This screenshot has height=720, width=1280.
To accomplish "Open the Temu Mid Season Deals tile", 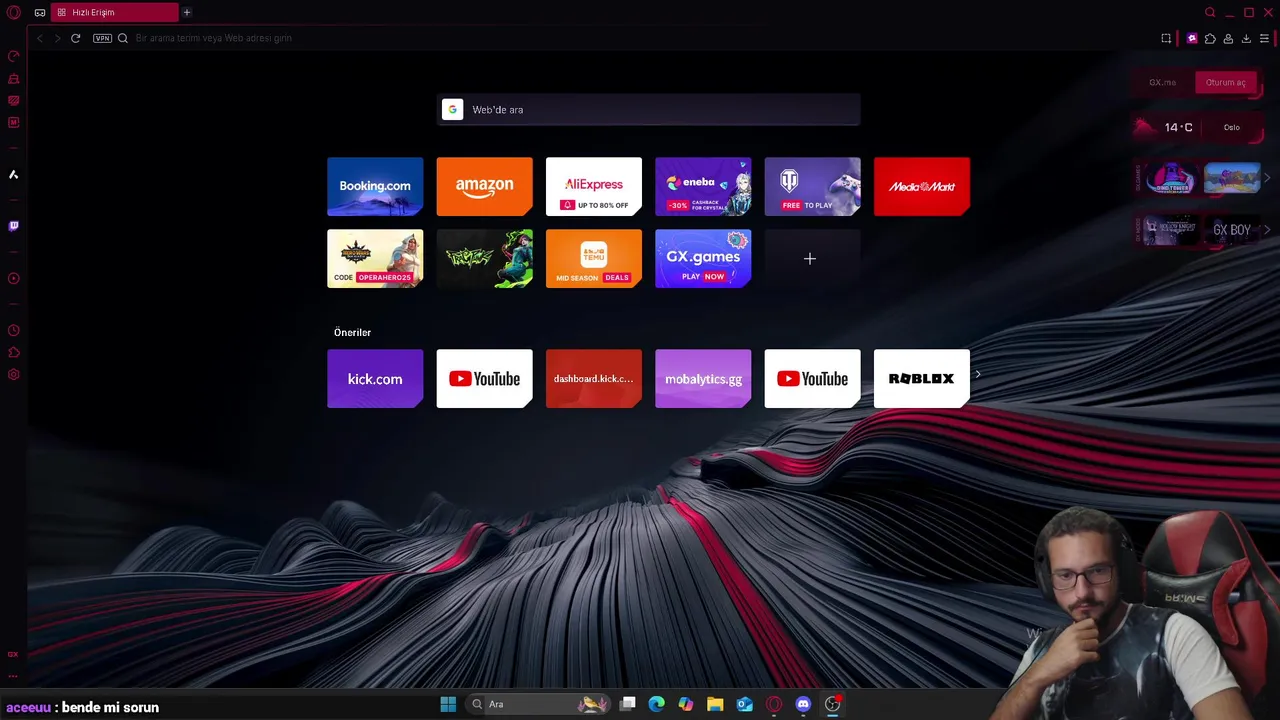I will (594, 258).
